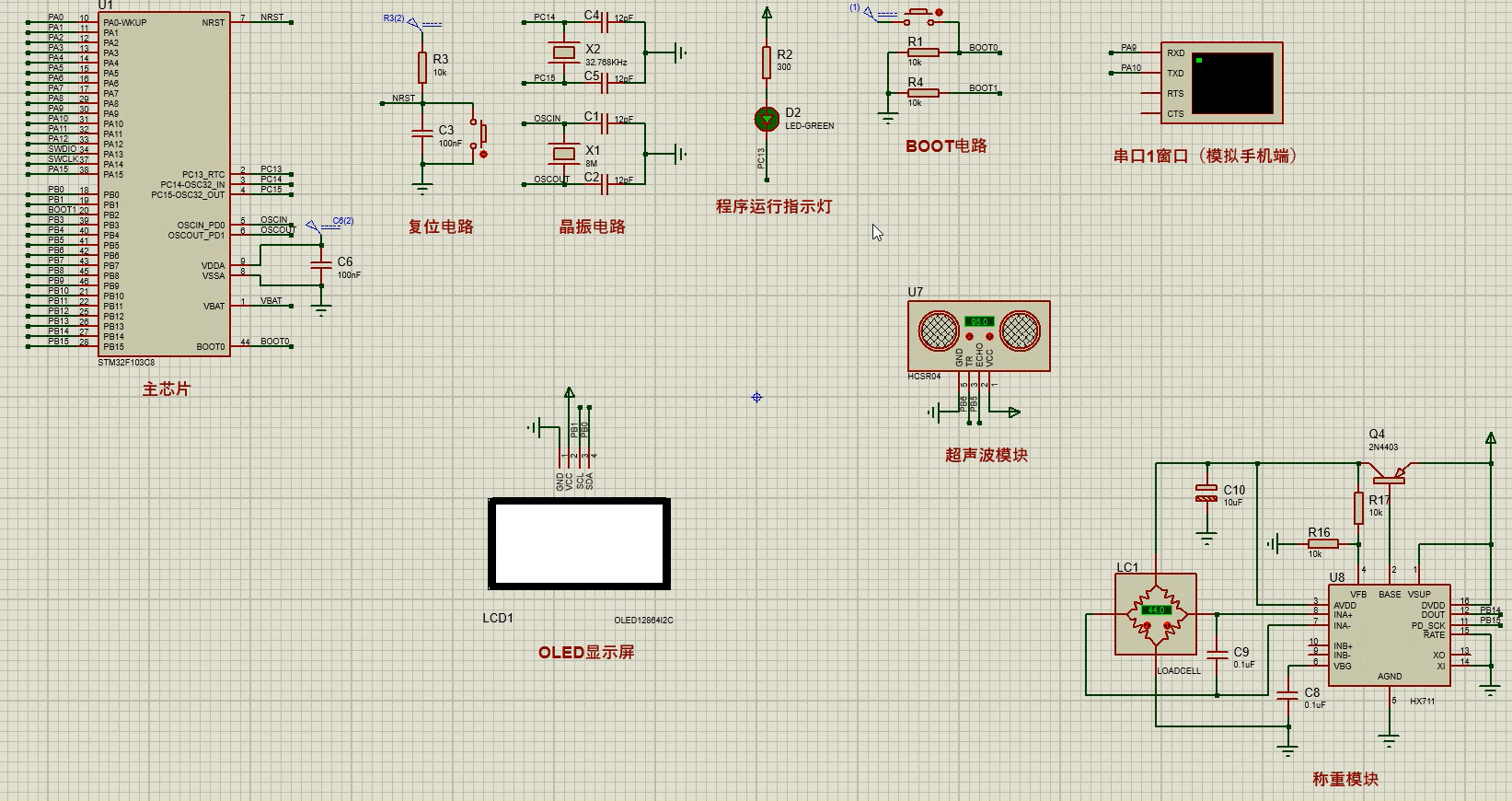Image resolution: width=1512 pixels, height=801 pixels.
Task: Select the 8M crystal X1
Action: coord(562,154)
